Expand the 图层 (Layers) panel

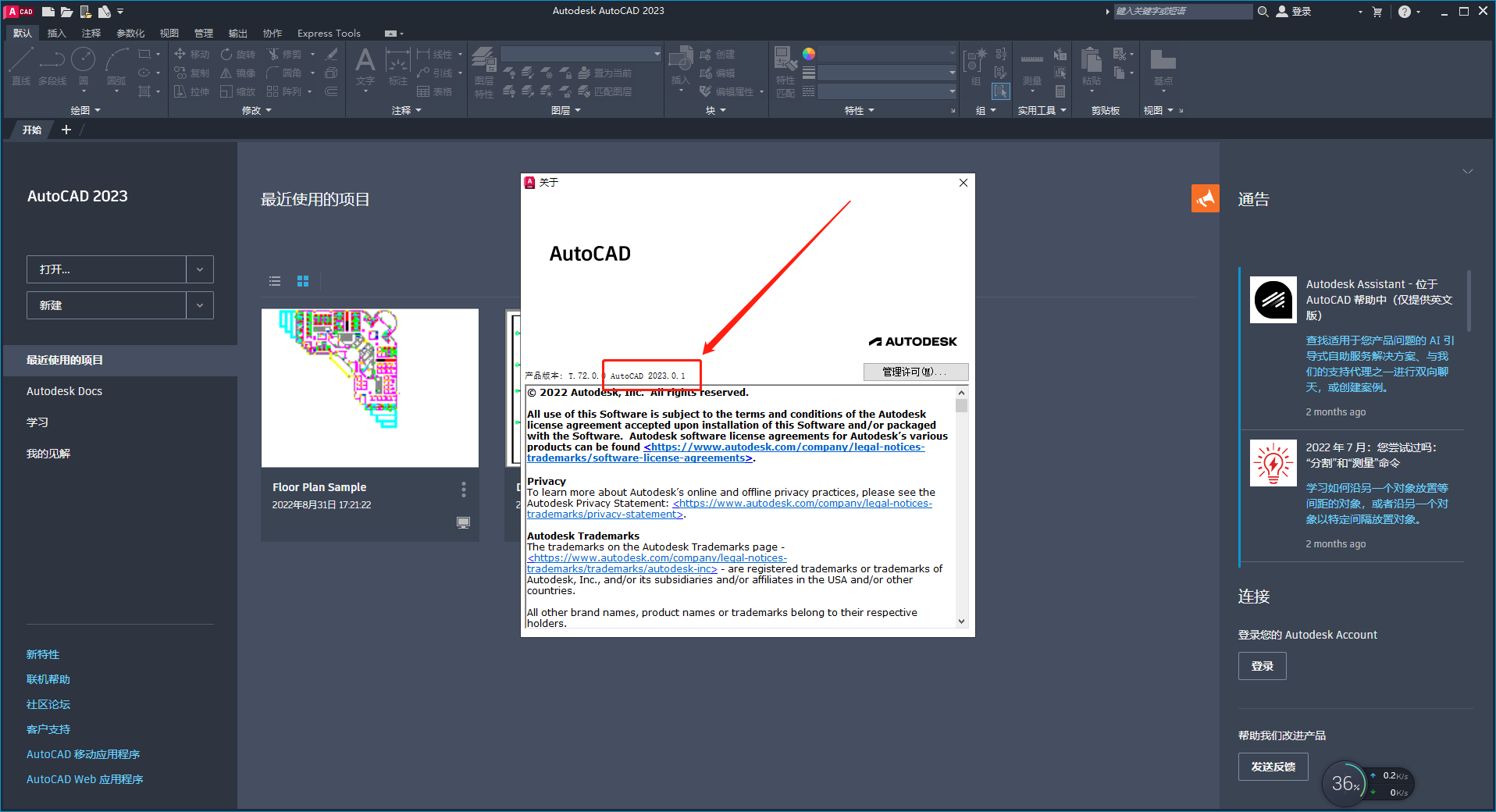[566, 111]
